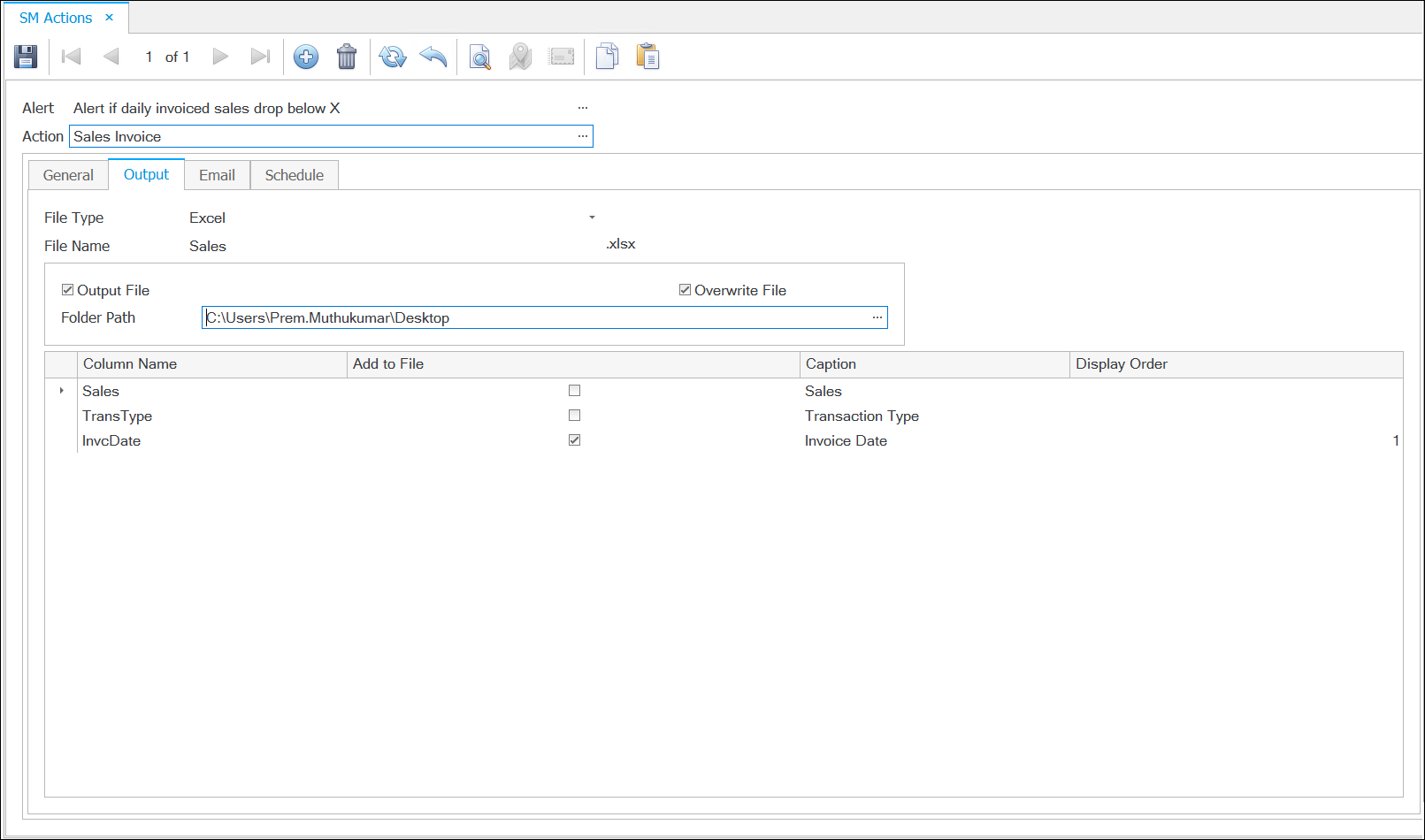Expand the Sales row arrow indicator
The width and height of the screenshot is (1425, 840).
tap(61, 391)
